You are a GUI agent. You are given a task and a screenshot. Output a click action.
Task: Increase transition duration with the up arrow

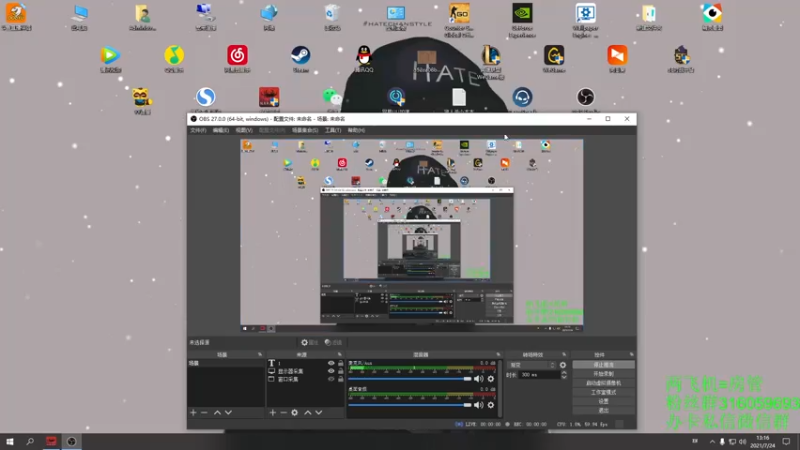click(564, 372)
